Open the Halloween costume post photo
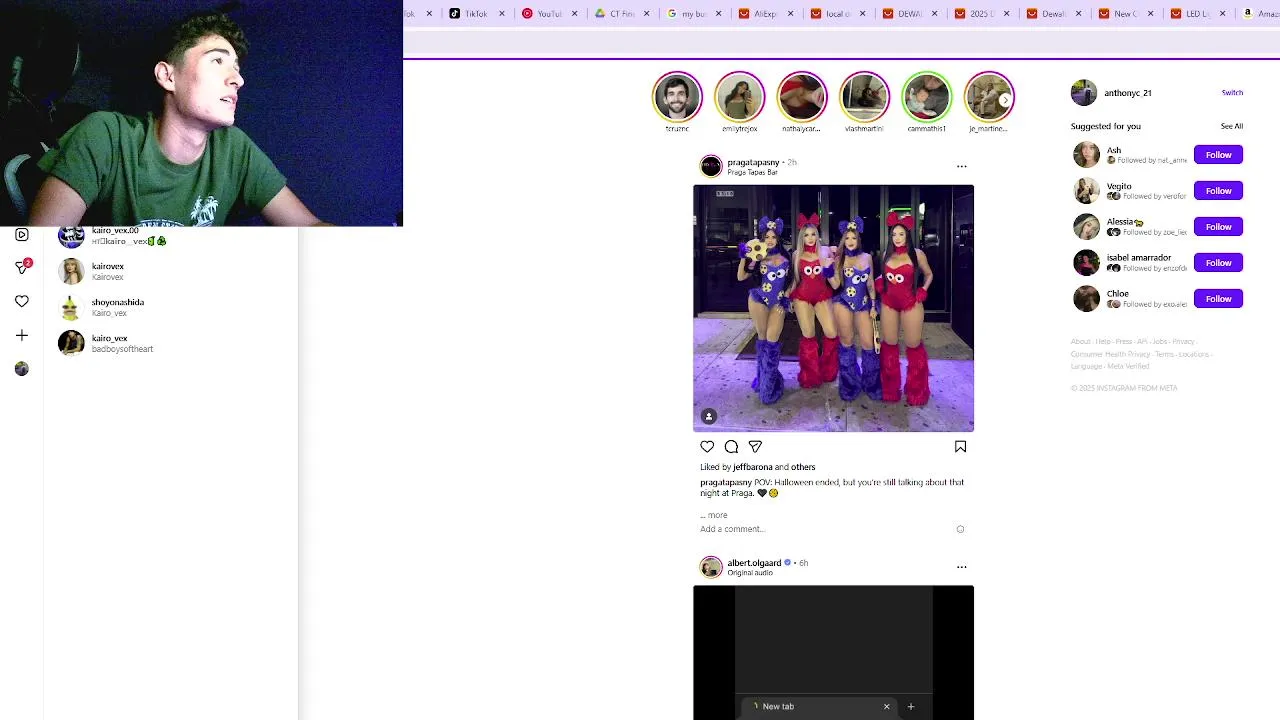 pos(833,308)
